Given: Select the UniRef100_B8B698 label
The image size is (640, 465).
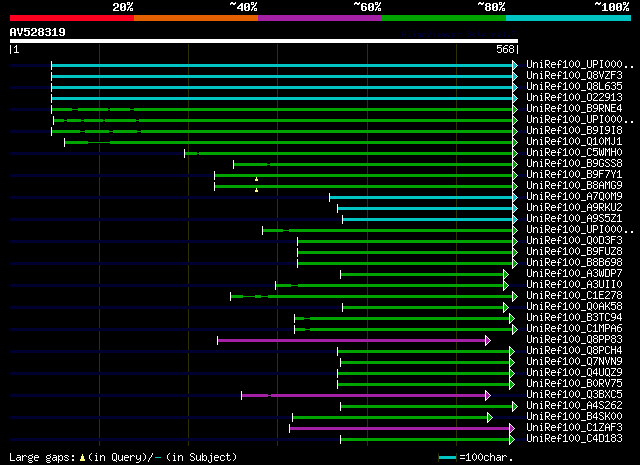Looking at the screenshot, I should [574, 263].
